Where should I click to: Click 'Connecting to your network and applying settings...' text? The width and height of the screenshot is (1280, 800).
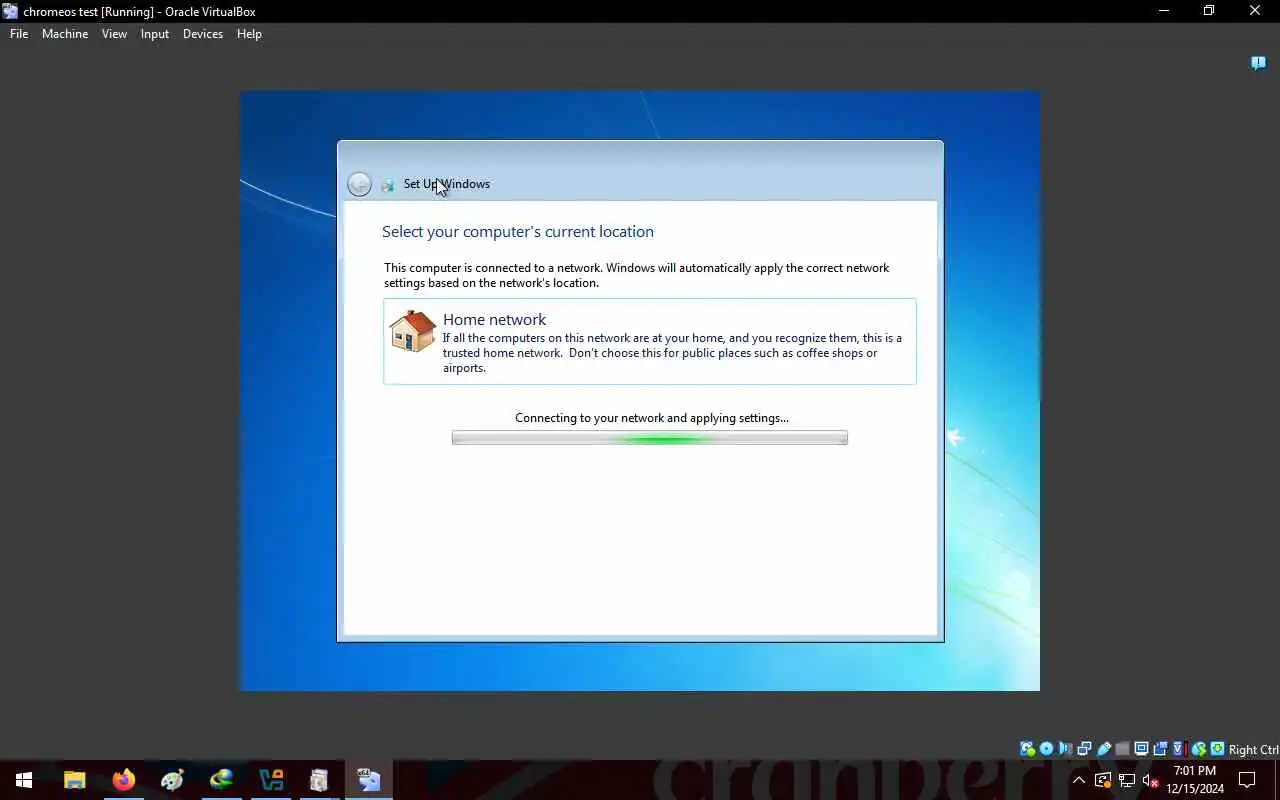pos(652,418)
